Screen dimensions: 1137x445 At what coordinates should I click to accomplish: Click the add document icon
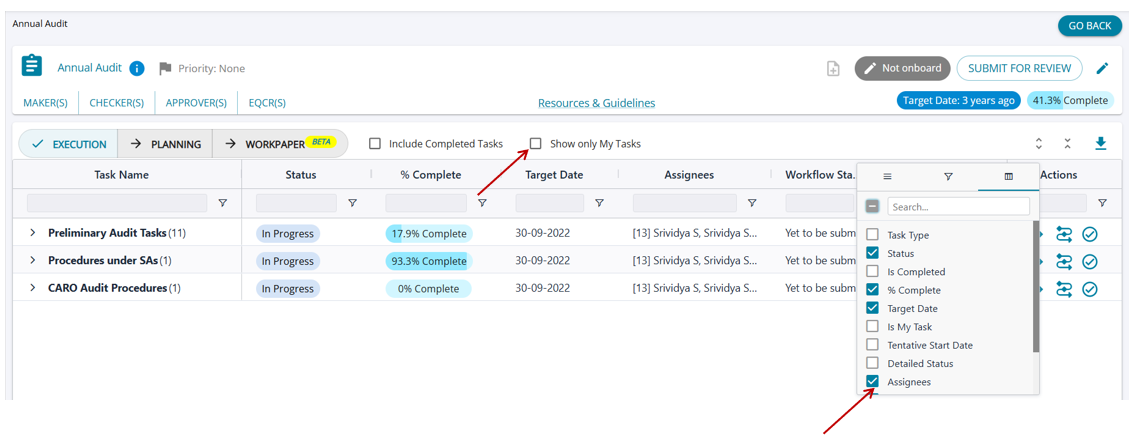point(833,69)
